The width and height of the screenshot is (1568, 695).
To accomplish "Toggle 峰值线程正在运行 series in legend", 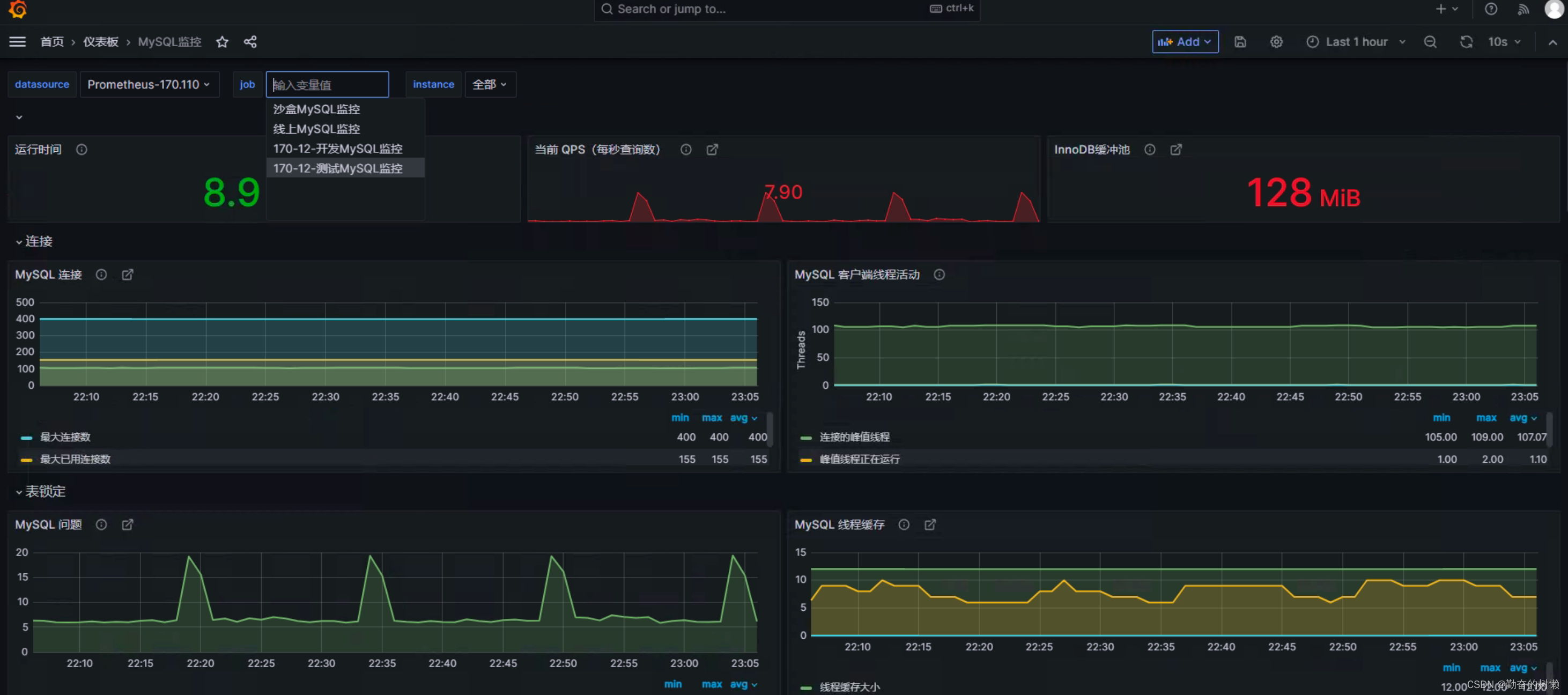I will coord(860,459).
